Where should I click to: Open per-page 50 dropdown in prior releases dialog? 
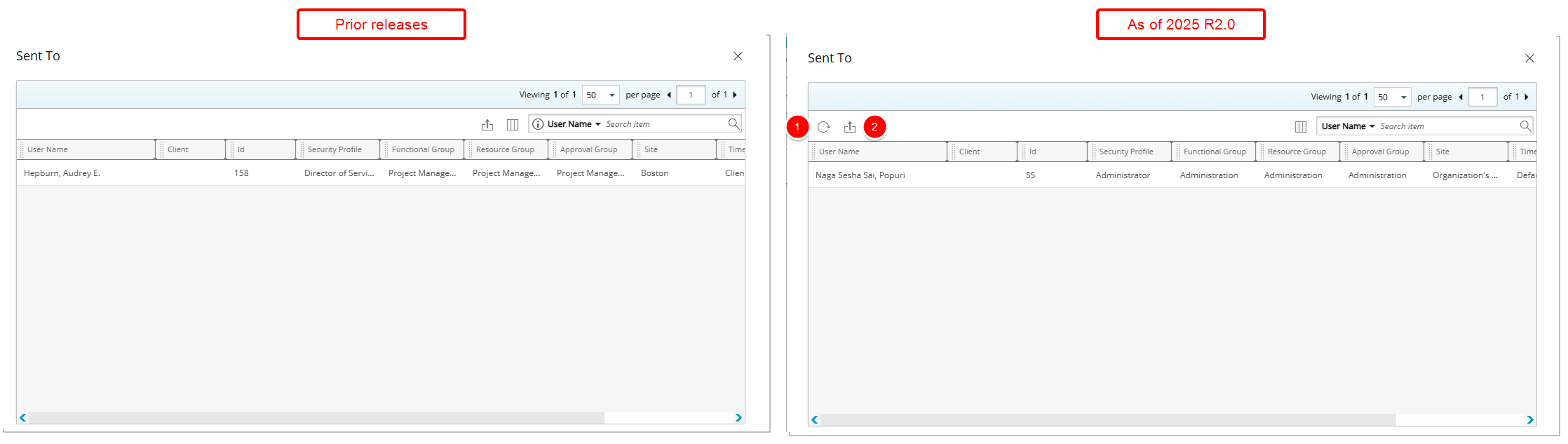pos(601,95)
